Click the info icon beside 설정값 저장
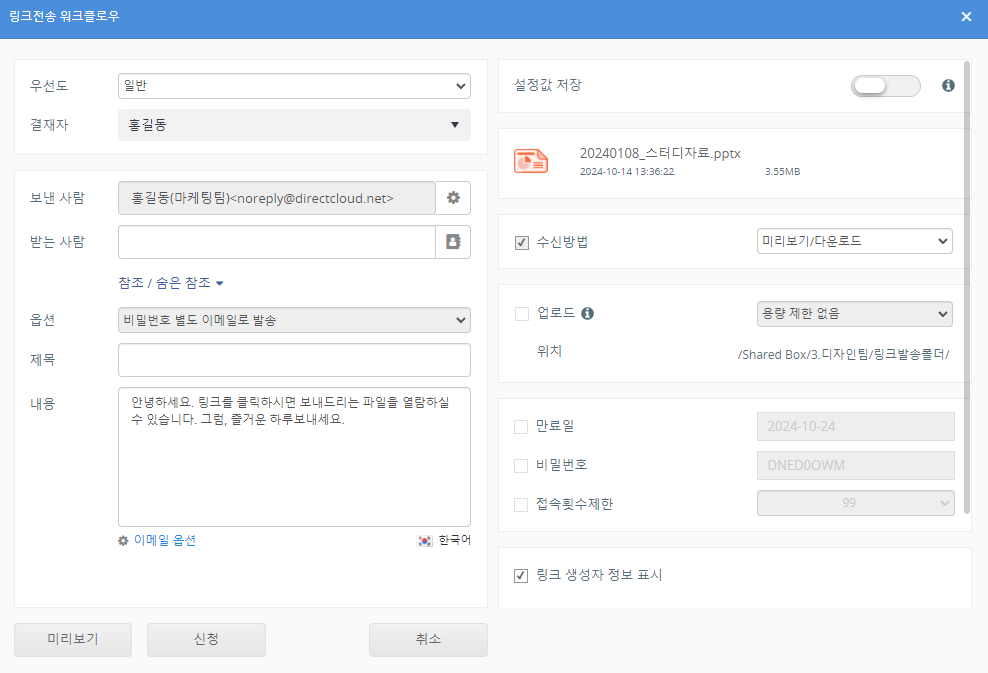Image resolution: width=988 pixels, height=673 pixels. coord(948,86)
